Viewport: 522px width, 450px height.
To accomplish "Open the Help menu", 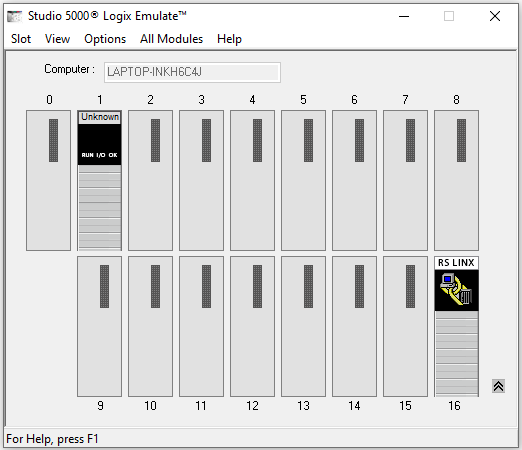I will pos(229,39).
